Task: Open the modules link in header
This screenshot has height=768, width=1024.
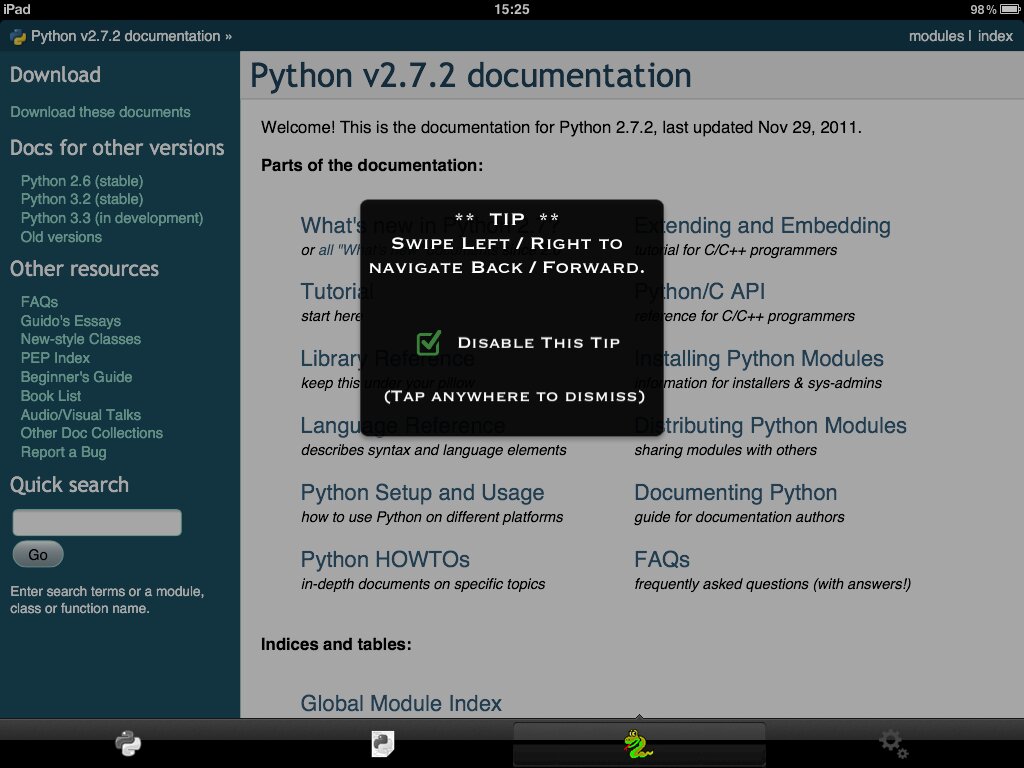Action: [936, 36]
